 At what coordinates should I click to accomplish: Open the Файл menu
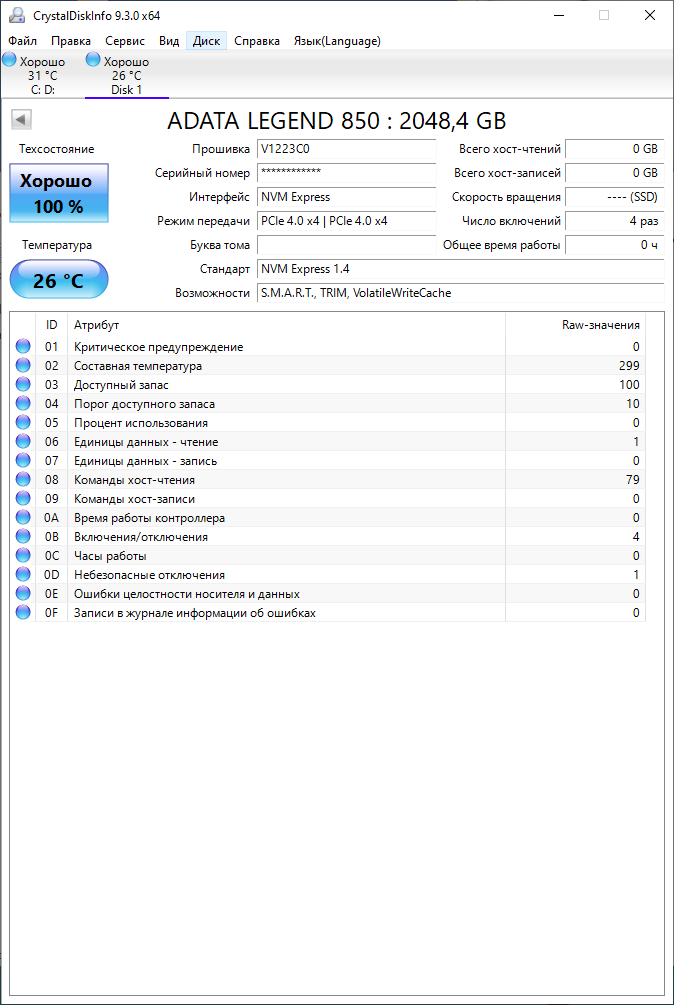tap(22, 41)
